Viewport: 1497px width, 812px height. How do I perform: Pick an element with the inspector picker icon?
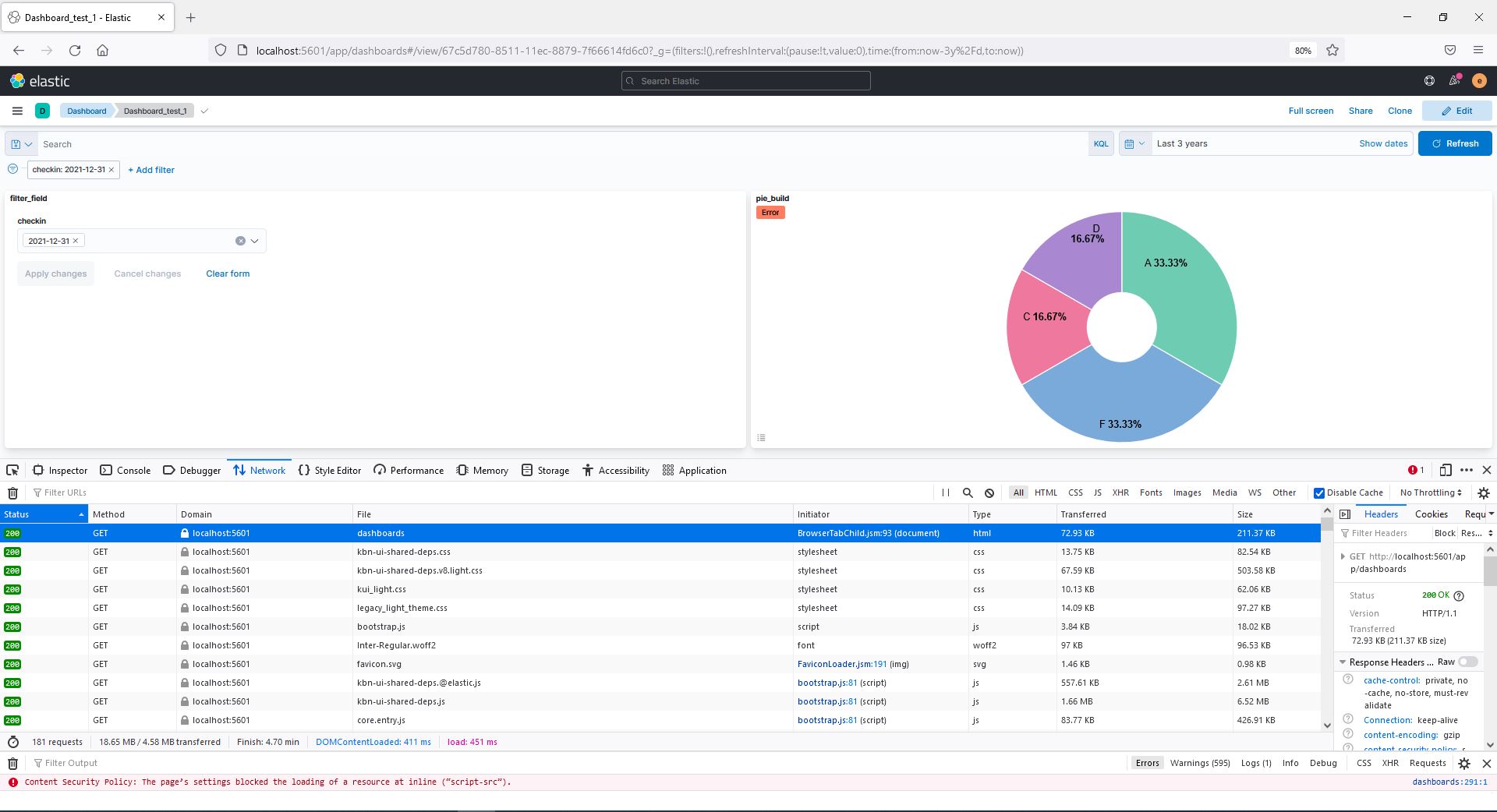click(x=12, y=470)
